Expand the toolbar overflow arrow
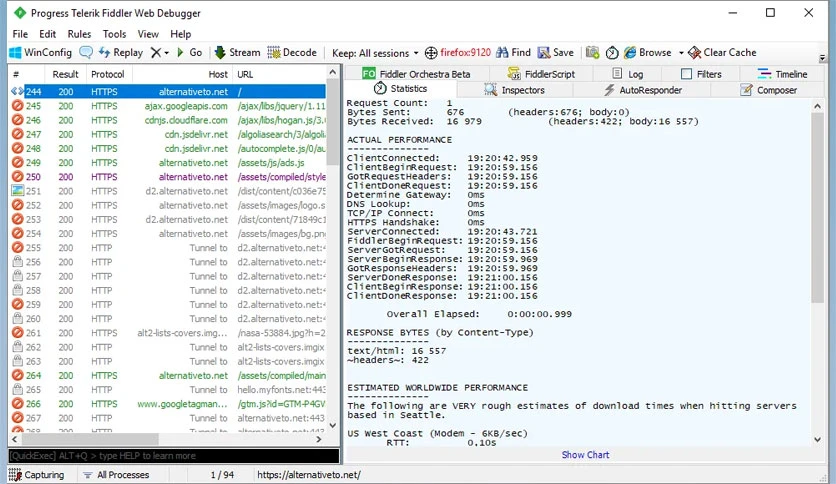836x484 pixels. pyautogui.click(x=822, y=58)
